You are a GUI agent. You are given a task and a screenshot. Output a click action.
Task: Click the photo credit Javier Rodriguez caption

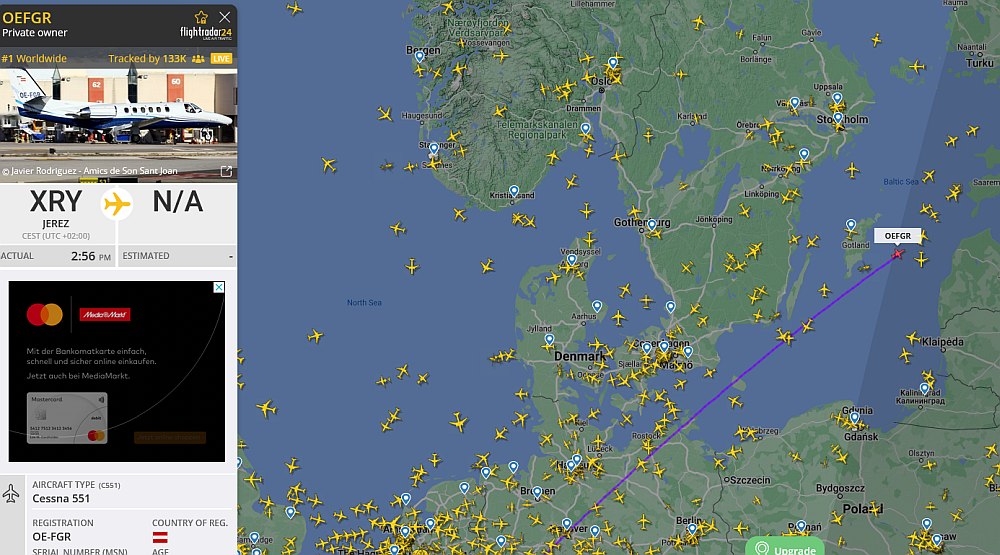pyautogui.click(x=90, y=171)
